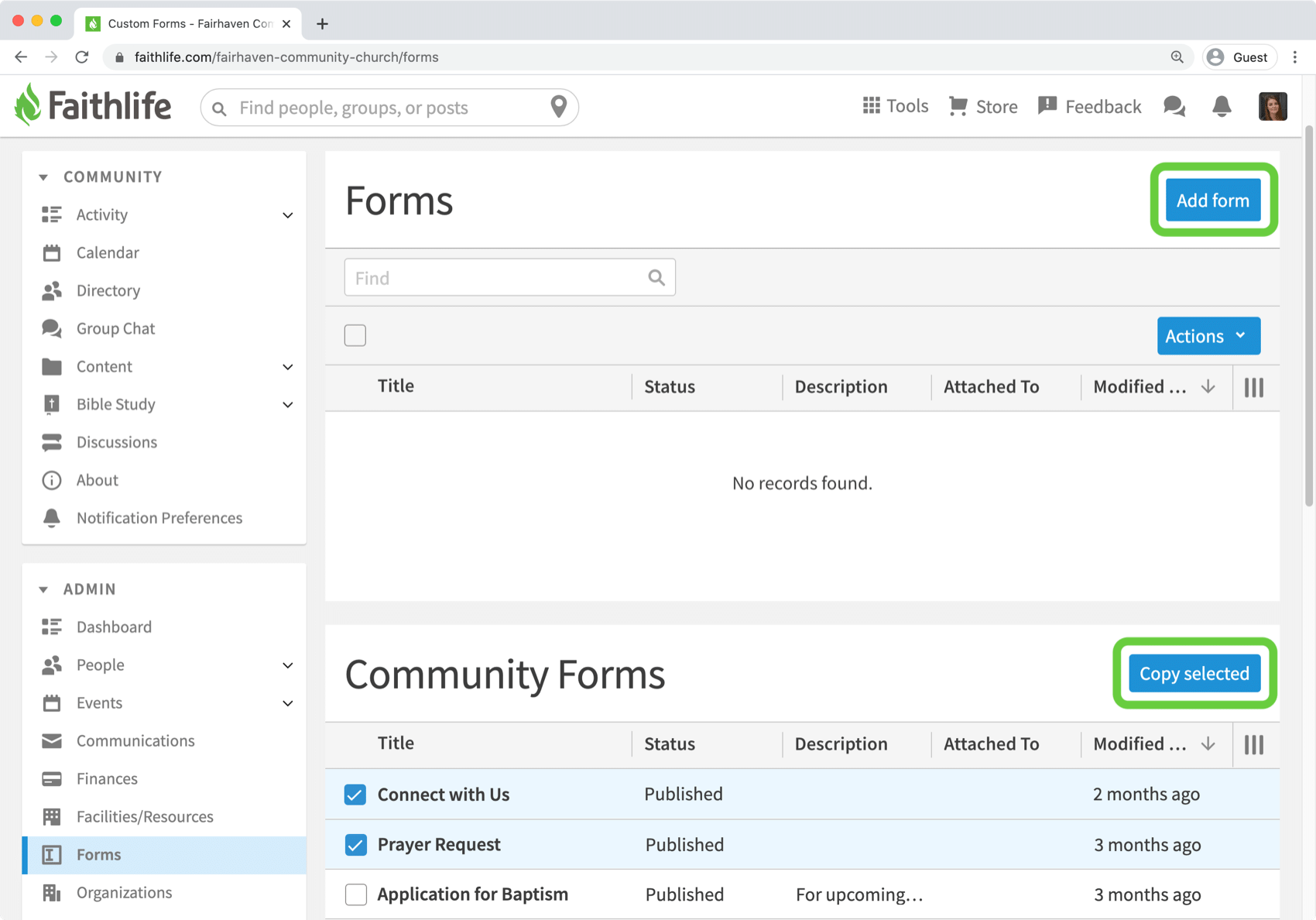Check the Application for Baptism checkbox

[355, 894]
